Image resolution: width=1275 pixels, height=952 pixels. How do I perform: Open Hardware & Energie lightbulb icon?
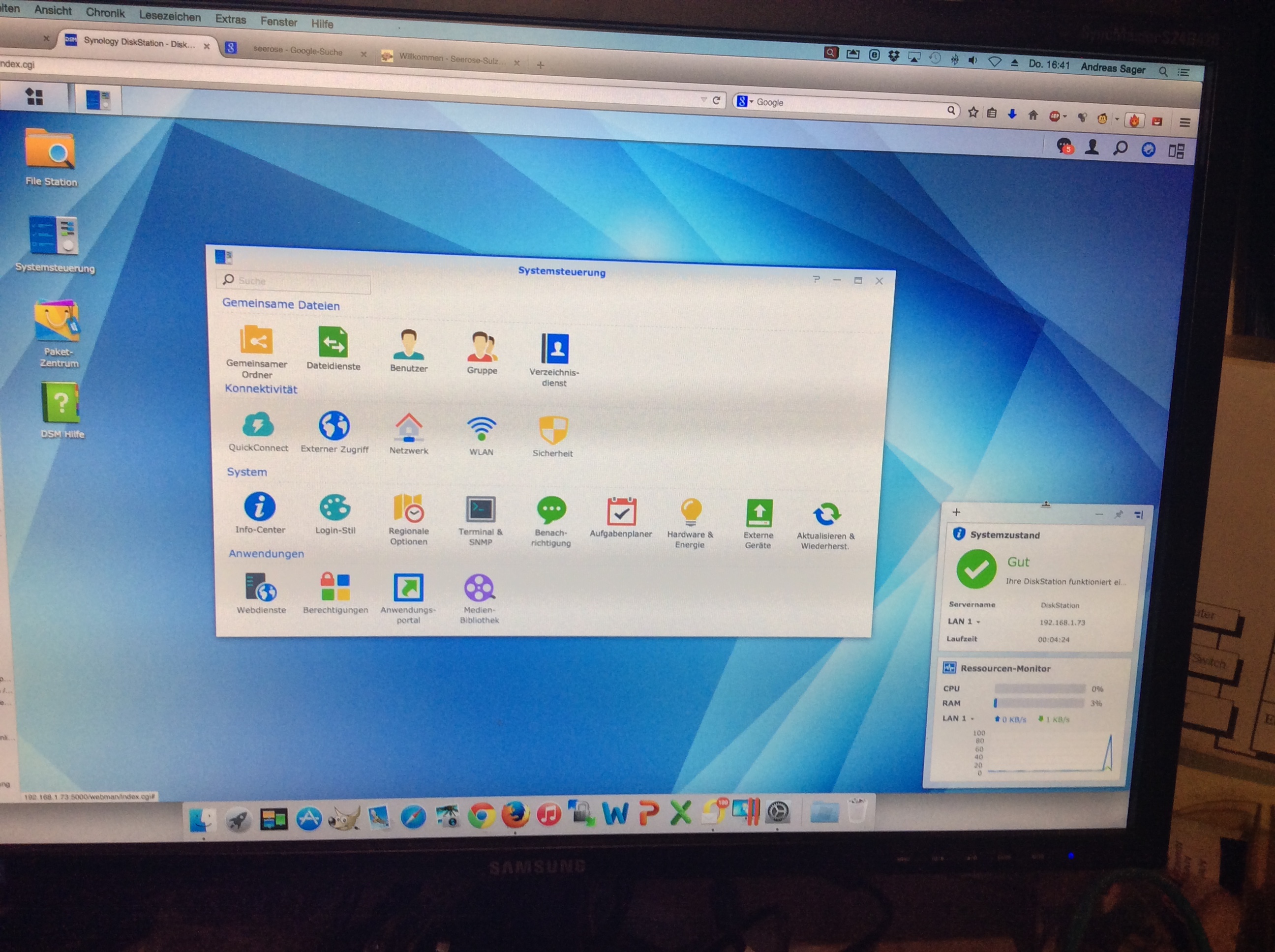point(691,512)
